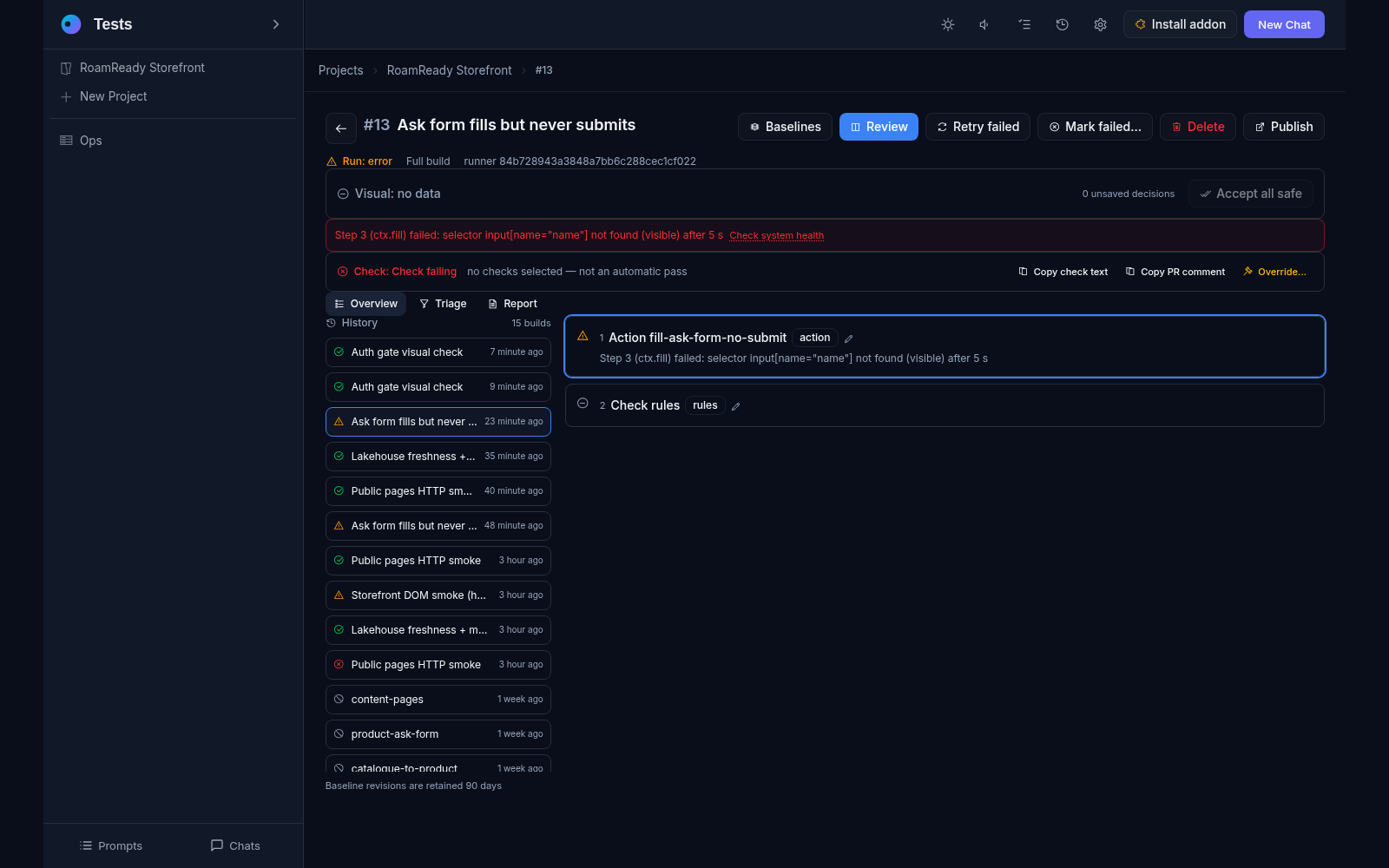Edit the Action fill-ask-form-no-submit step pencil icon
Image resolution: width=1389 pixels, height=868 pixels.
point(848,339)
